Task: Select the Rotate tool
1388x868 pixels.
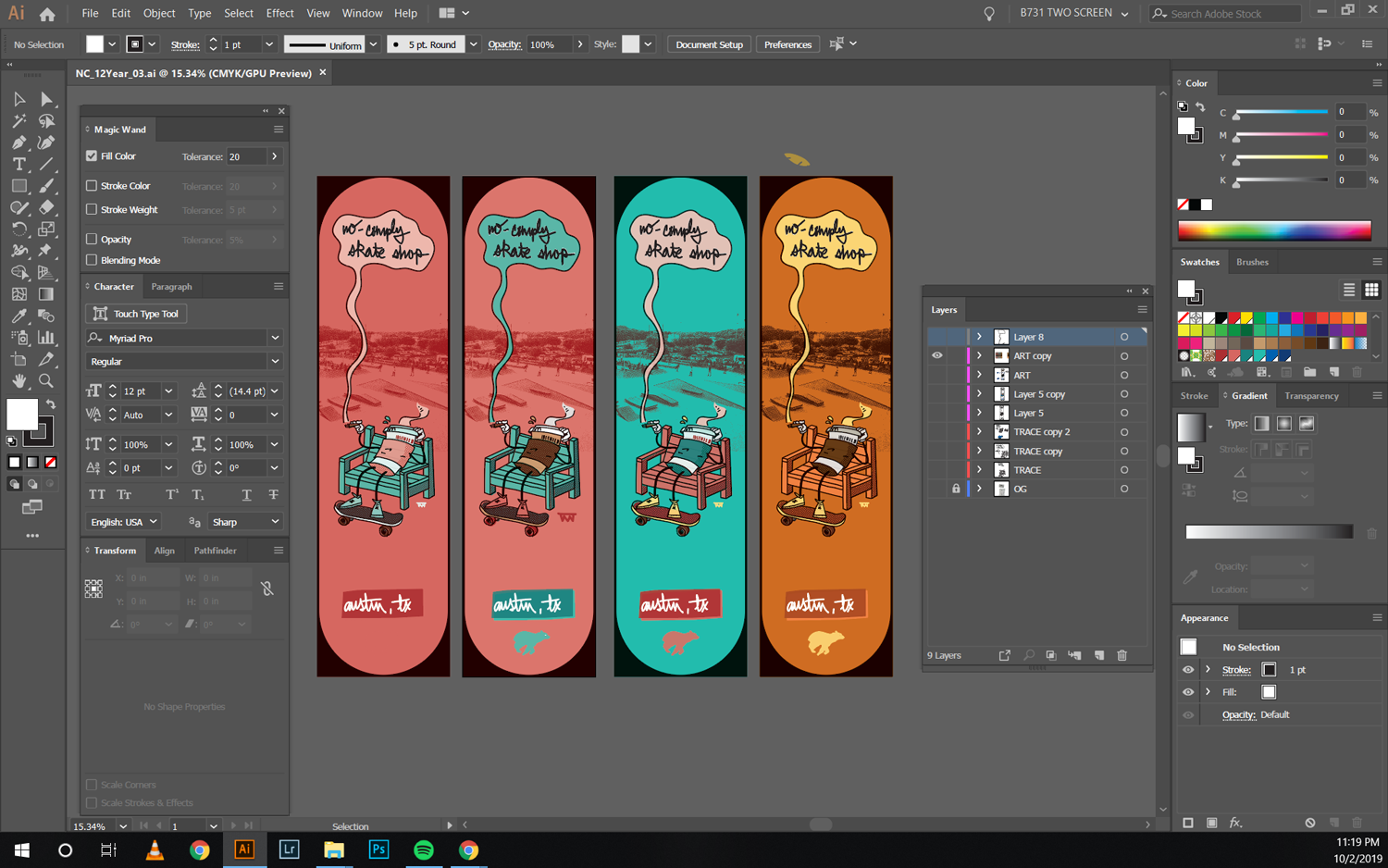Action: 19,229
